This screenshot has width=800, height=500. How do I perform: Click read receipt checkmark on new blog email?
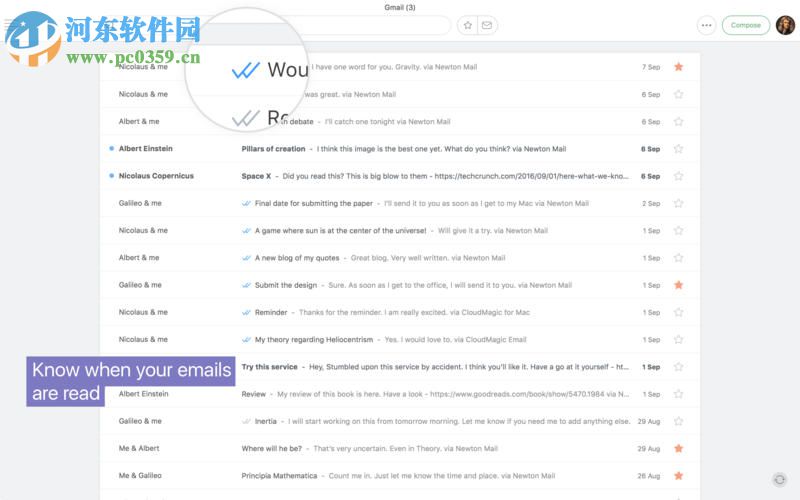[x=246, y=258]
